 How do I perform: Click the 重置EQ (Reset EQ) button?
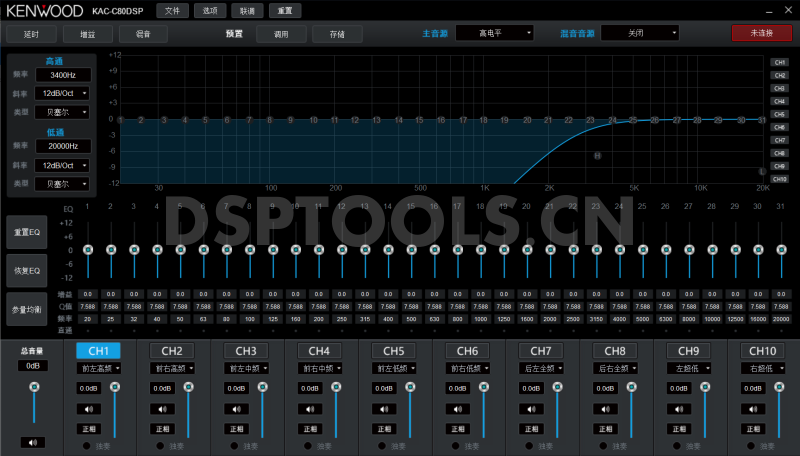[25, 233]
